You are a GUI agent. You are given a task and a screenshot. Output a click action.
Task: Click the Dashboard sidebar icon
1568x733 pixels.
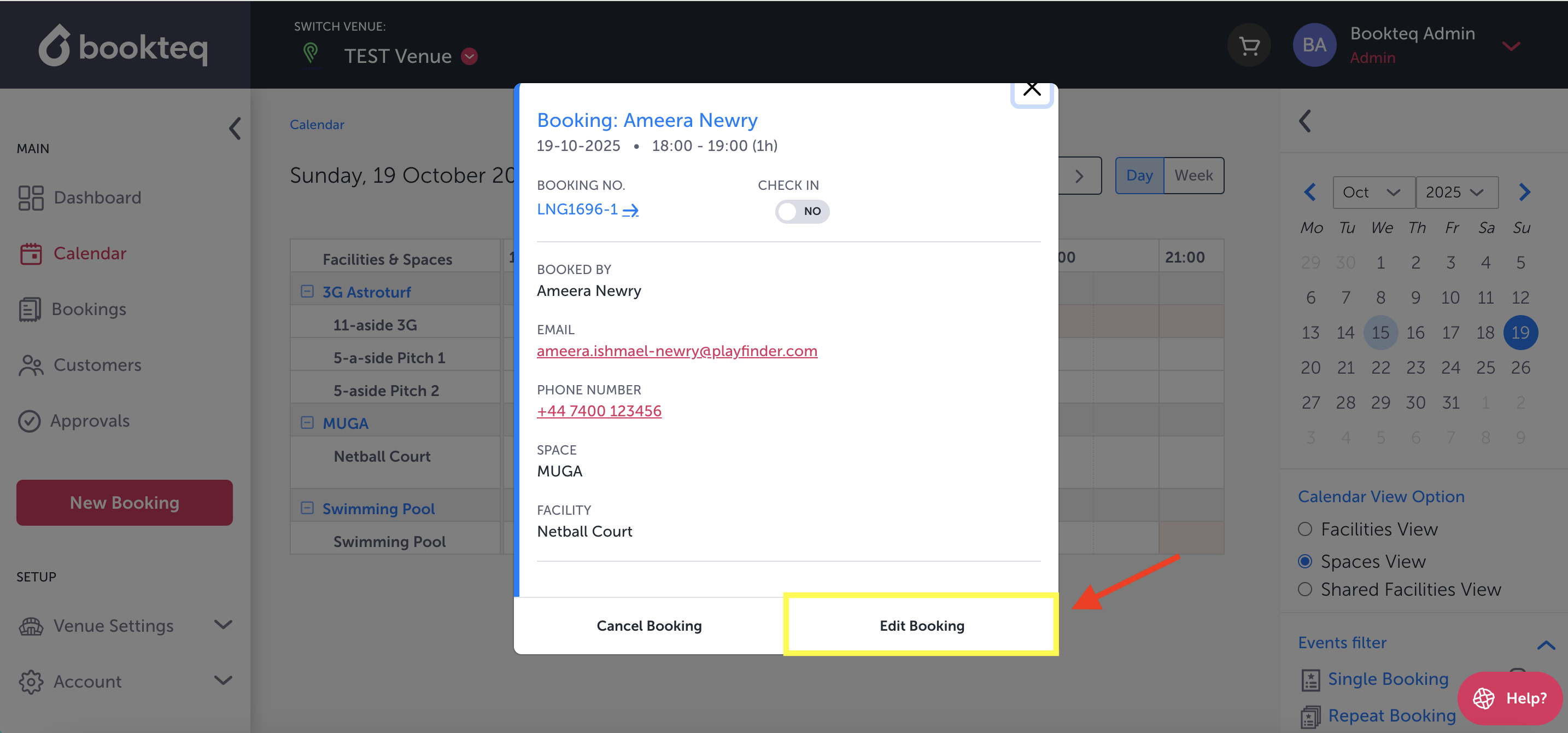(x=31, y=198)
